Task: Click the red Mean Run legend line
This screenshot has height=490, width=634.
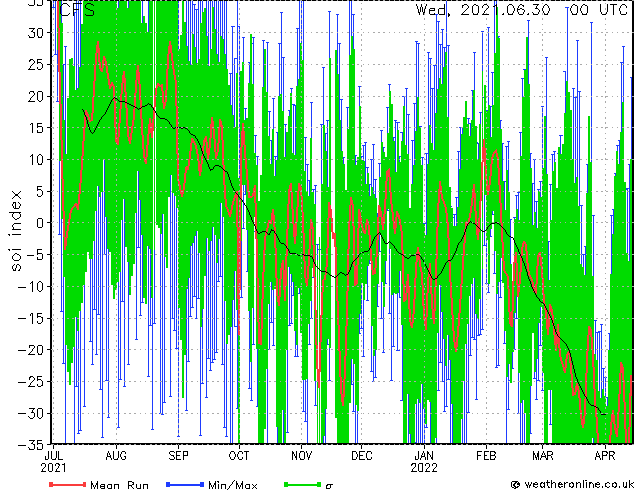Action: coord(68,484)
